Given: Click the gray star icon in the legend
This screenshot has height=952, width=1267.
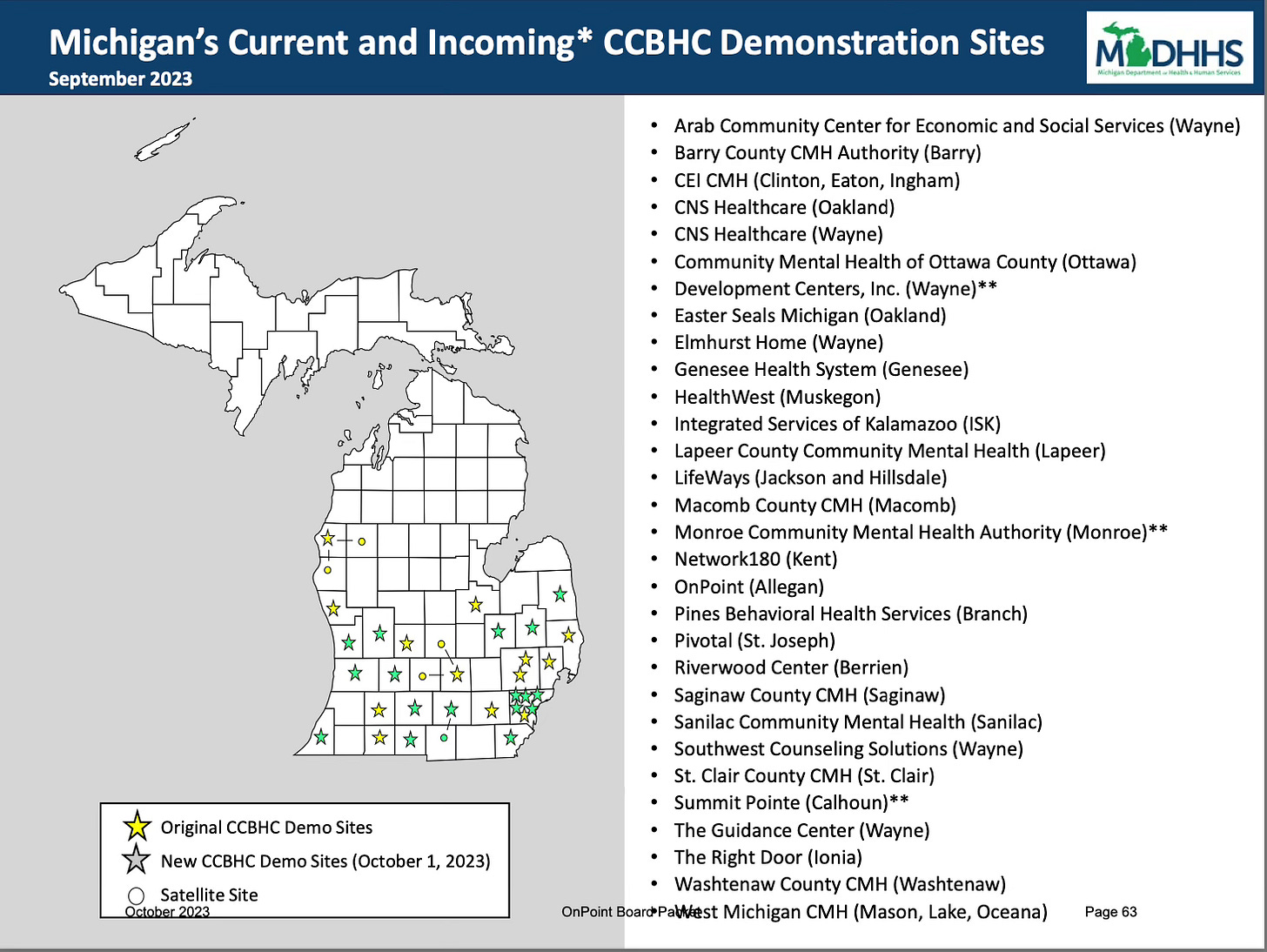Looking at the screenshot, I should (137, 860).
